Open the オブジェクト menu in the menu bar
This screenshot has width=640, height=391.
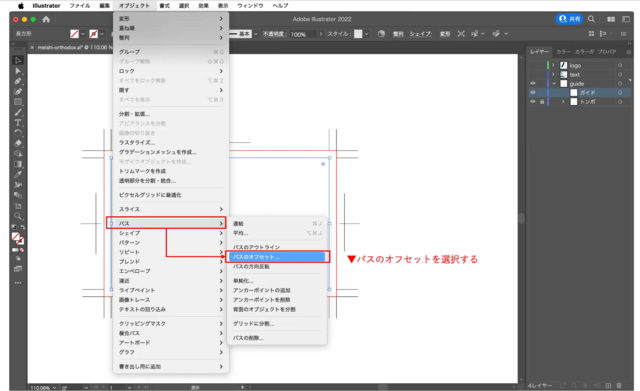(x=134, y=6)
